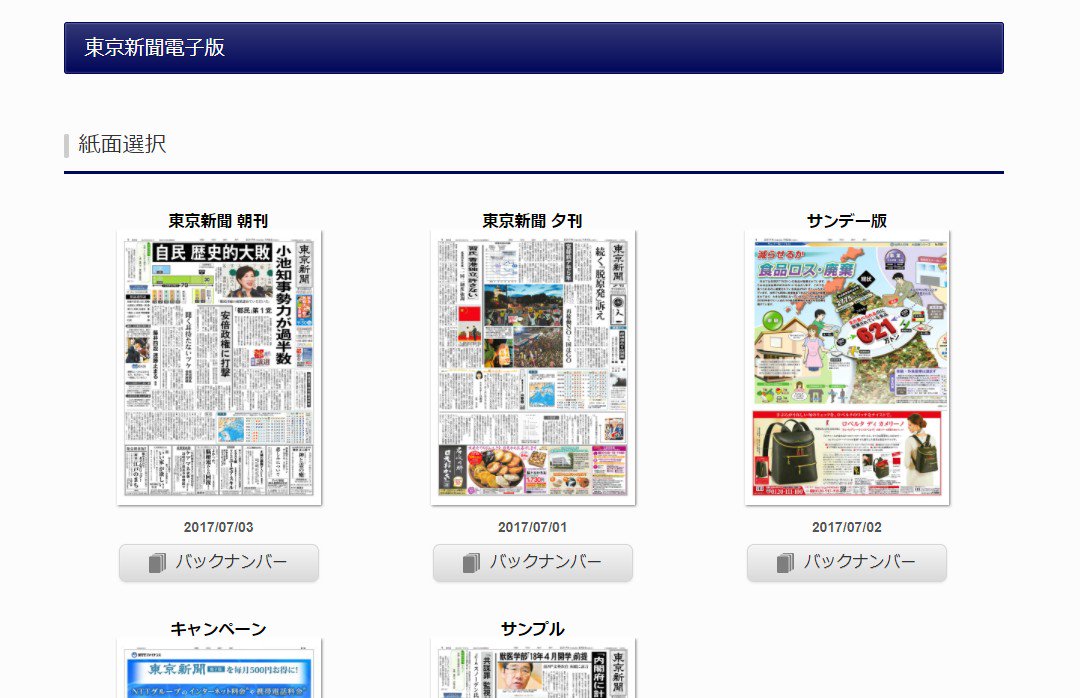
Task: Click the キャンペーン title label
Action: (218, 628)
